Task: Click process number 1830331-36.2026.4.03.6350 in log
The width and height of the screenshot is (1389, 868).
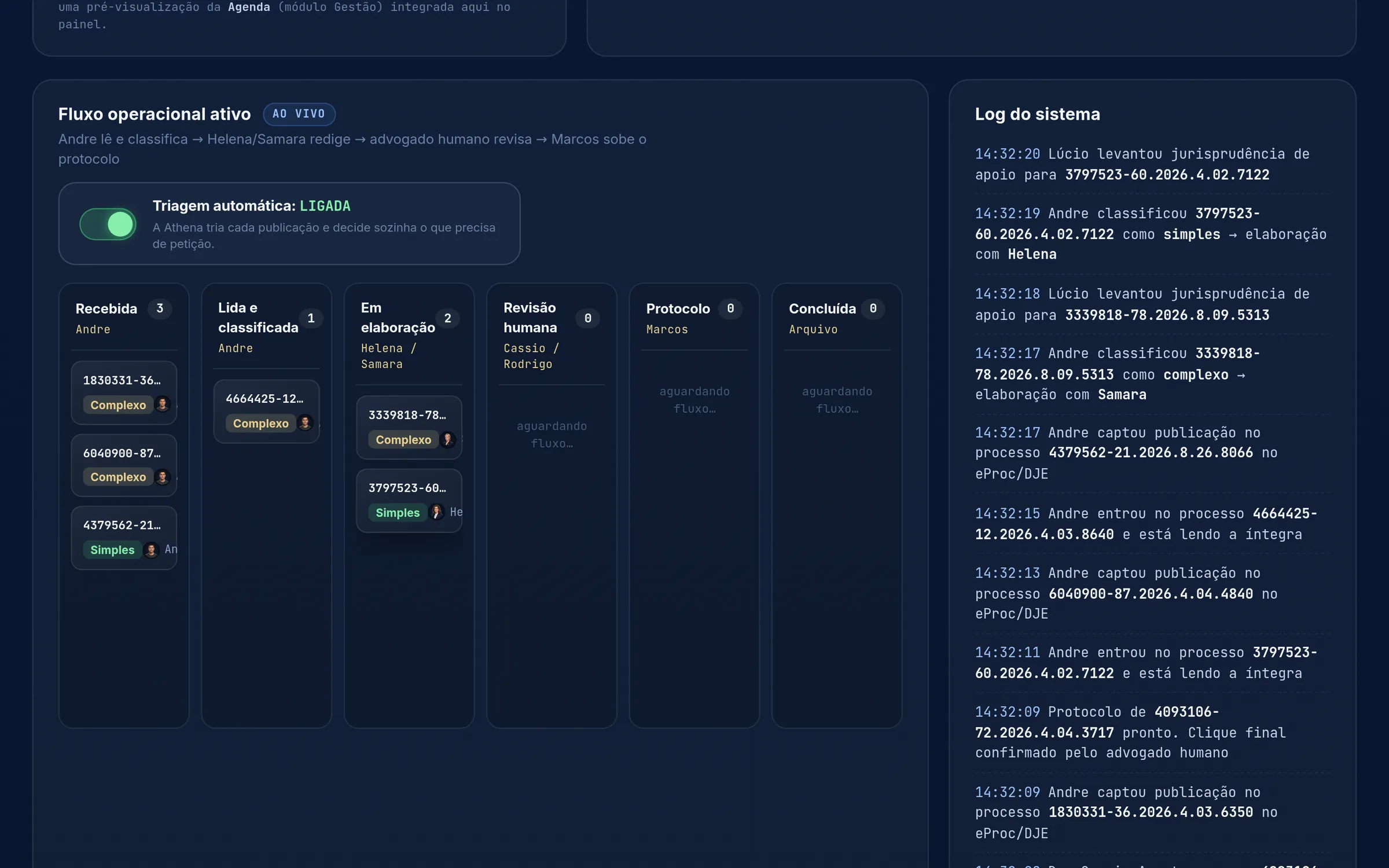Action: (x=1151, y=812)
